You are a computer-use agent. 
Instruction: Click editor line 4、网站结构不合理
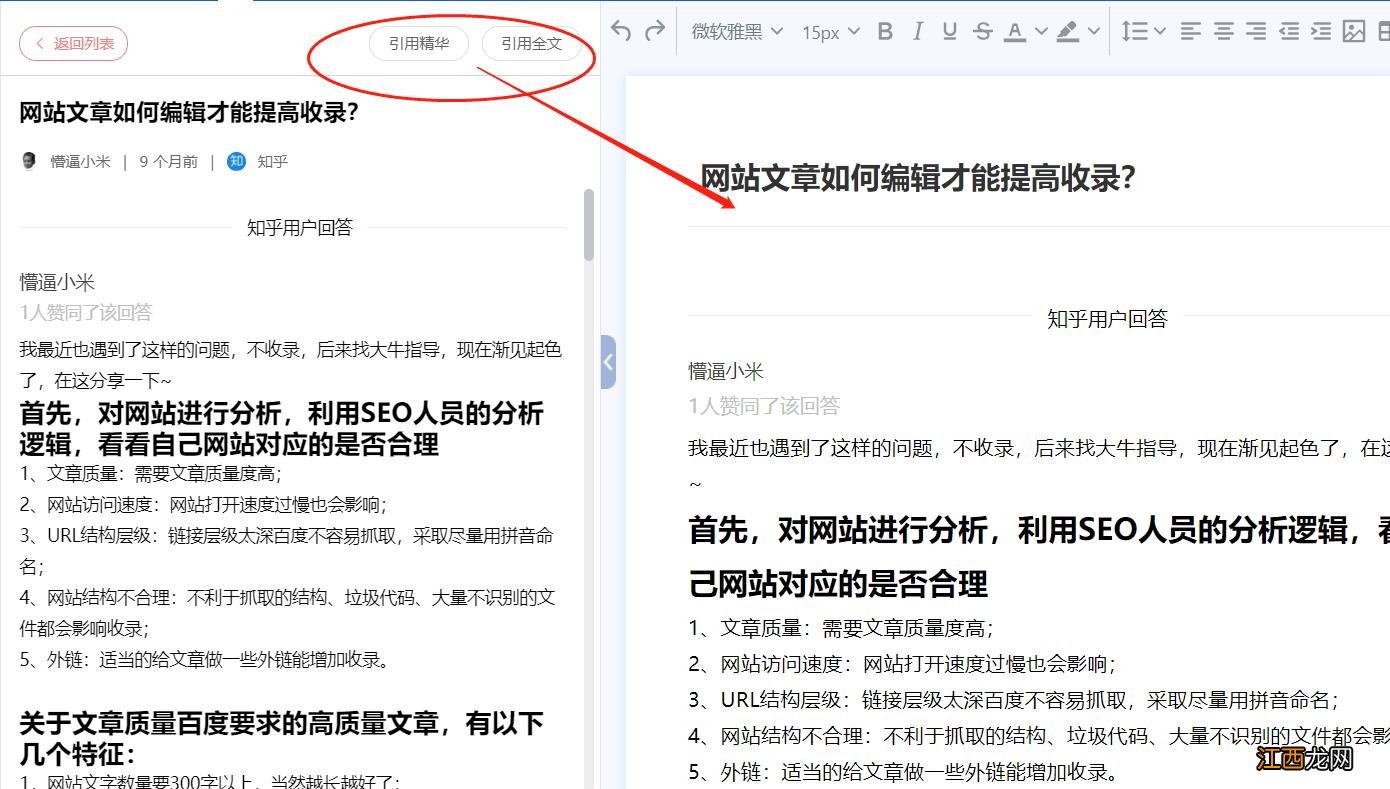point(1039,736)
